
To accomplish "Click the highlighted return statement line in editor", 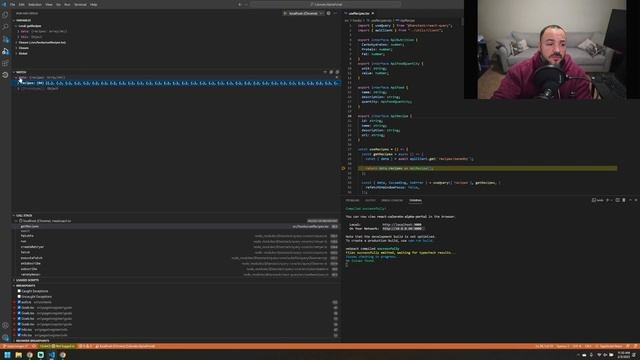I will (x=487, y=168).
